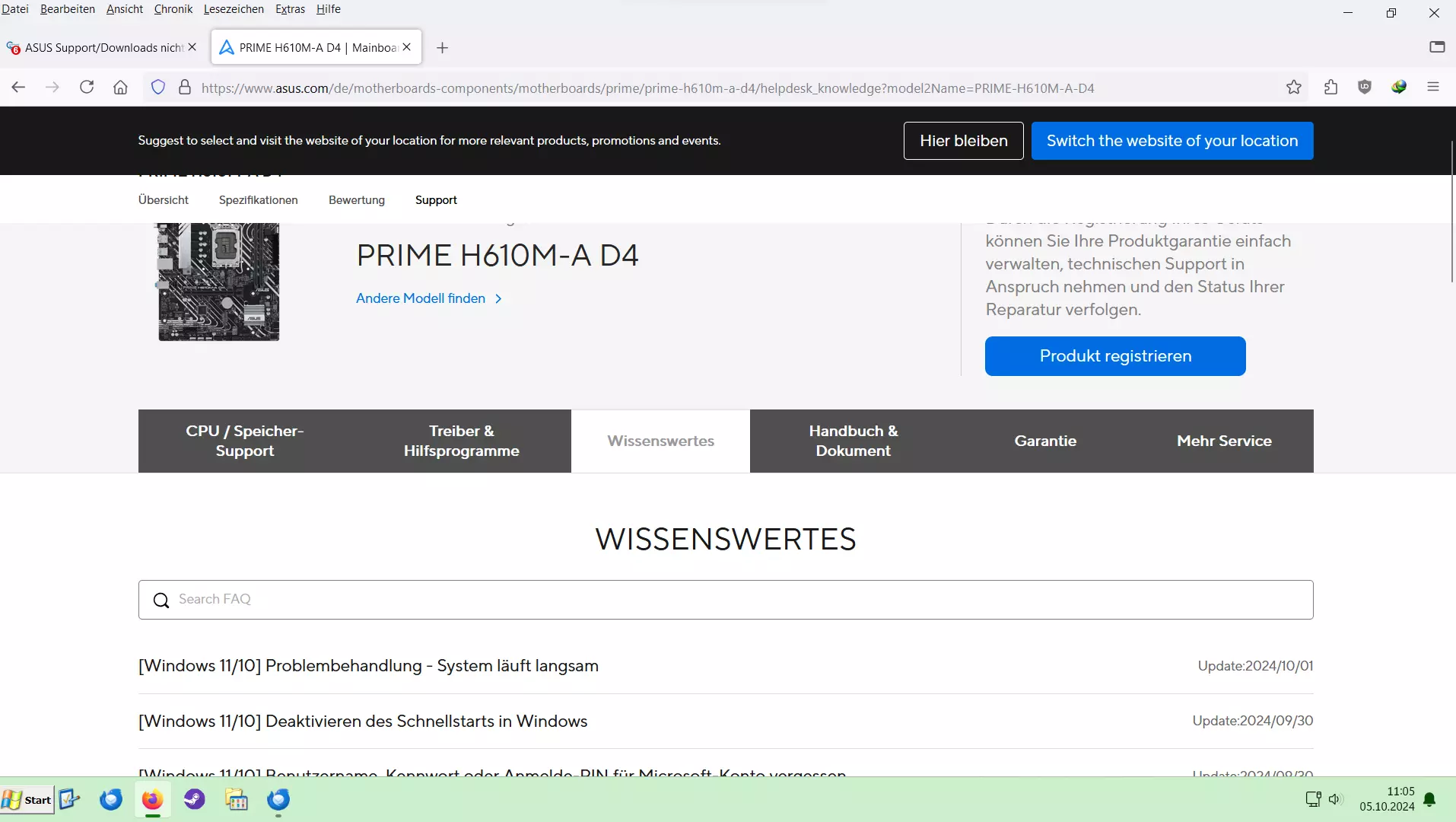Open the Steam taskbar icon
This screenshot has height=822, width=1456.
point(195,799)
